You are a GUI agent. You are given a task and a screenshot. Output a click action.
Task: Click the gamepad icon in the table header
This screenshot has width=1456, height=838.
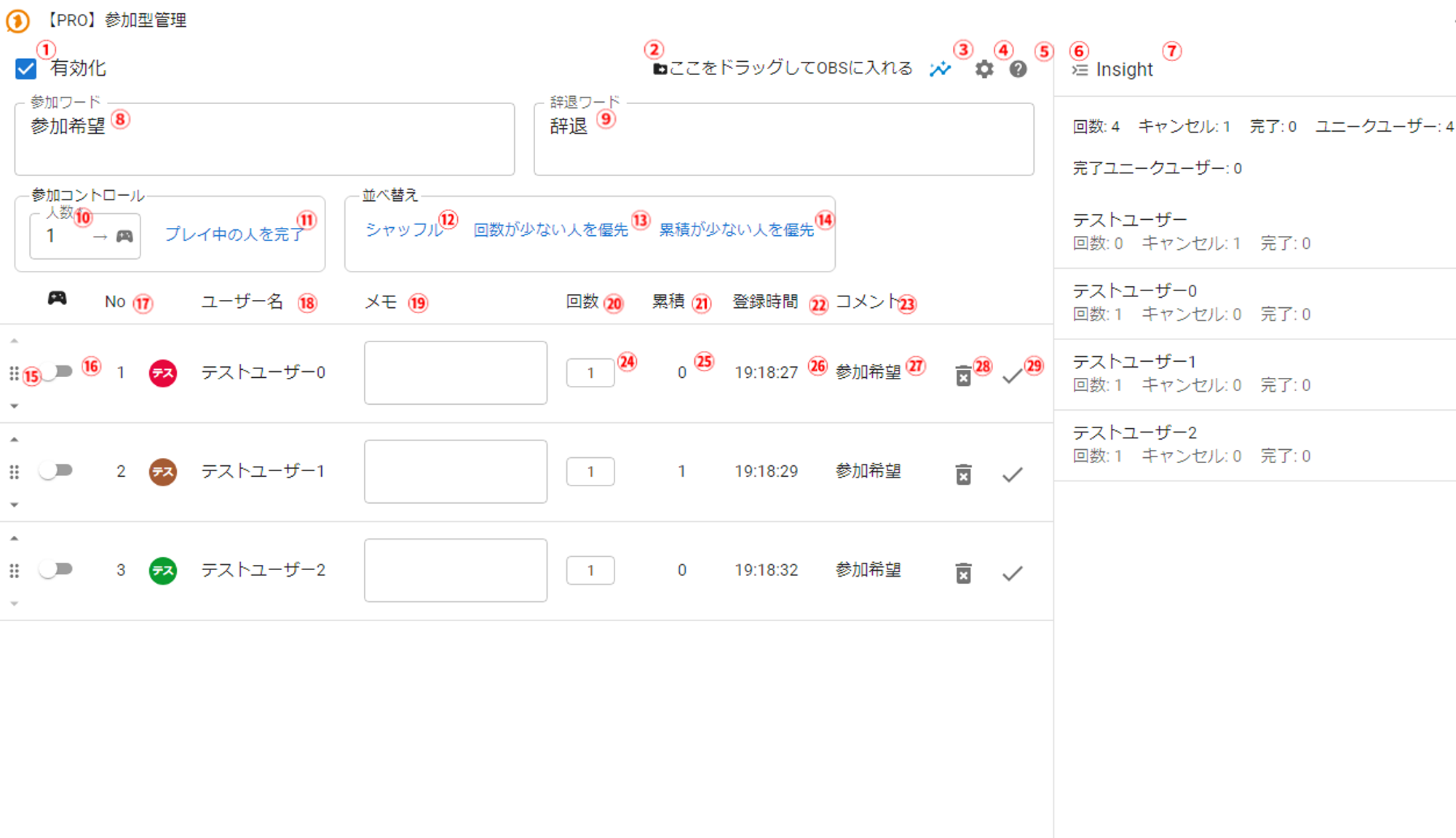pyautogui.click(x=57, y=299)
